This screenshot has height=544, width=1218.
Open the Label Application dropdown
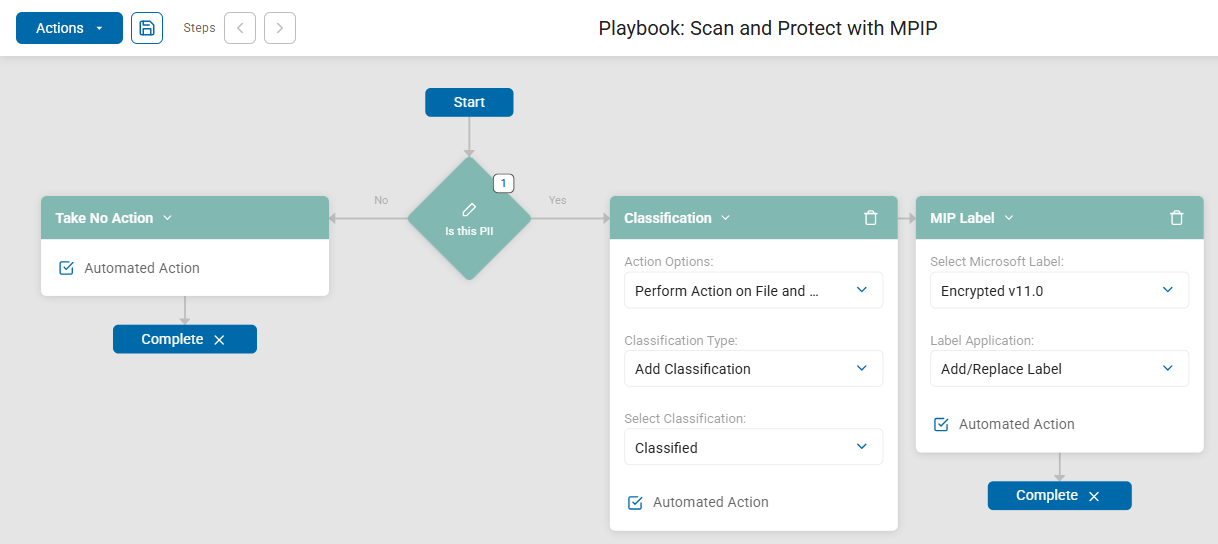click(x=1059, y=369)
